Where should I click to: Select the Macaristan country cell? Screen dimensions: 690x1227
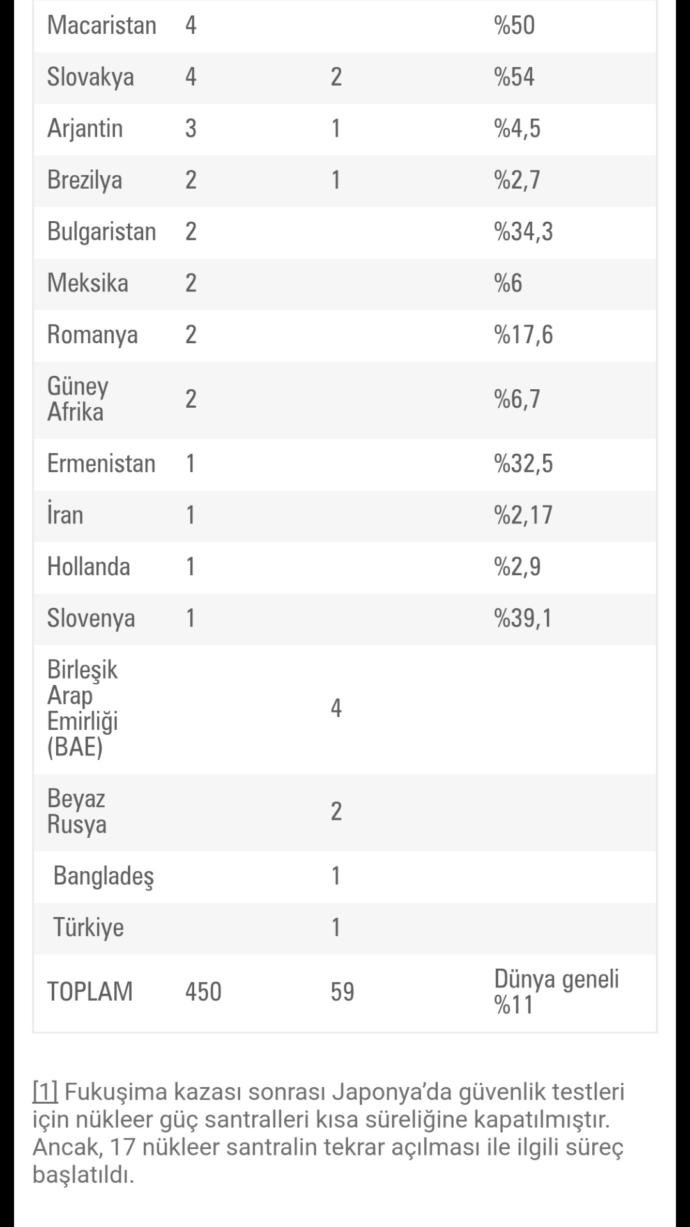click(101, 25)
